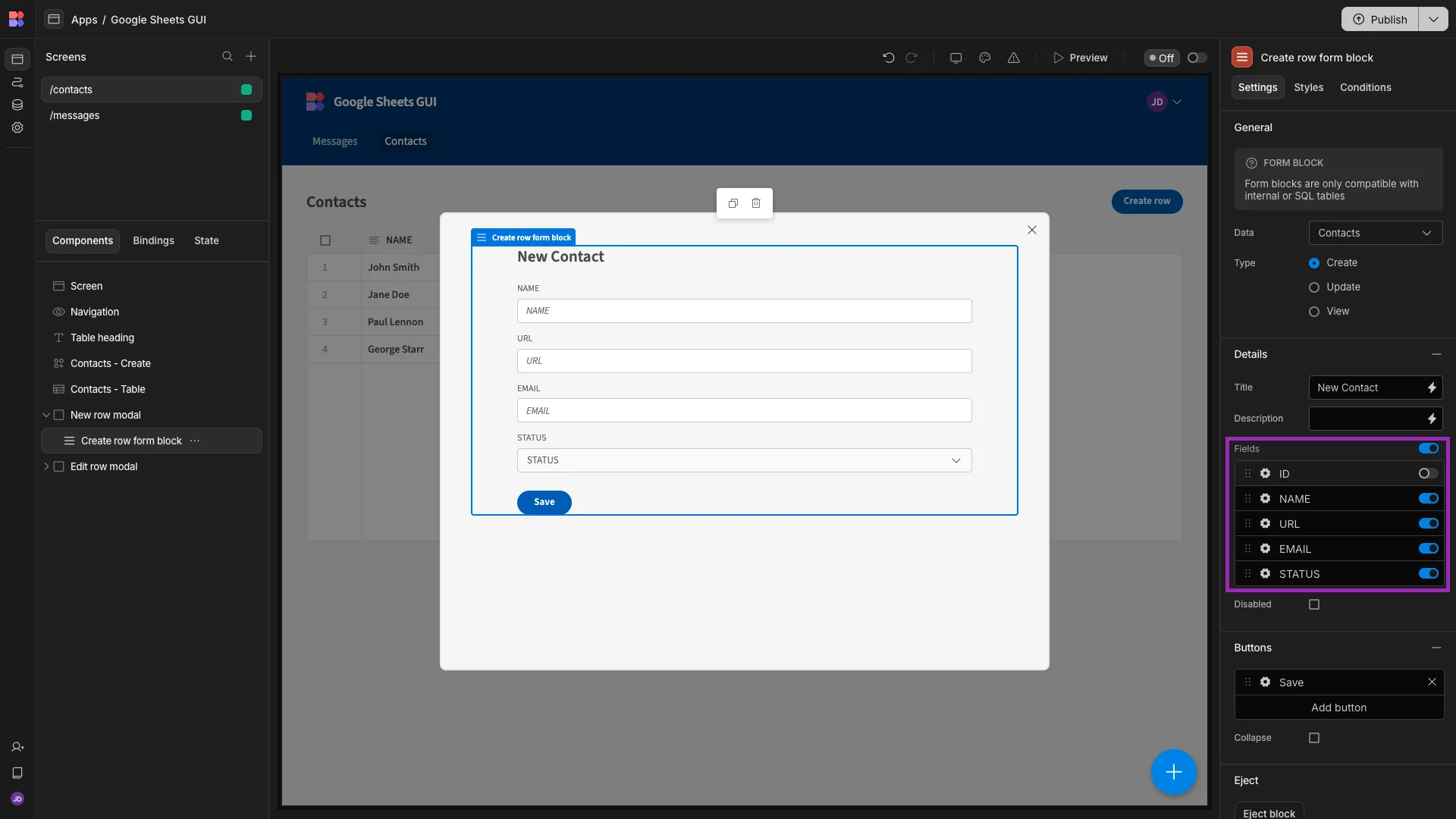
Task: Search screens with magnifier icon
Action: coord(227,56)
